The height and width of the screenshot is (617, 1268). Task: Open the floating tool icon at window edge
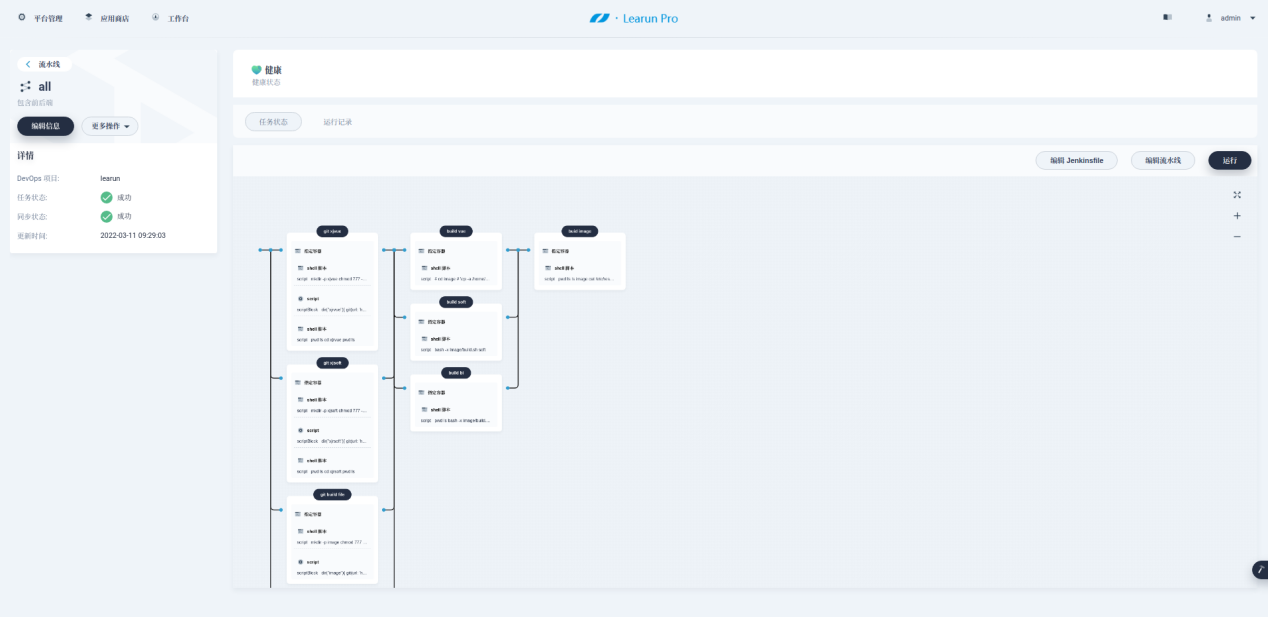(x=1260, y=570)
